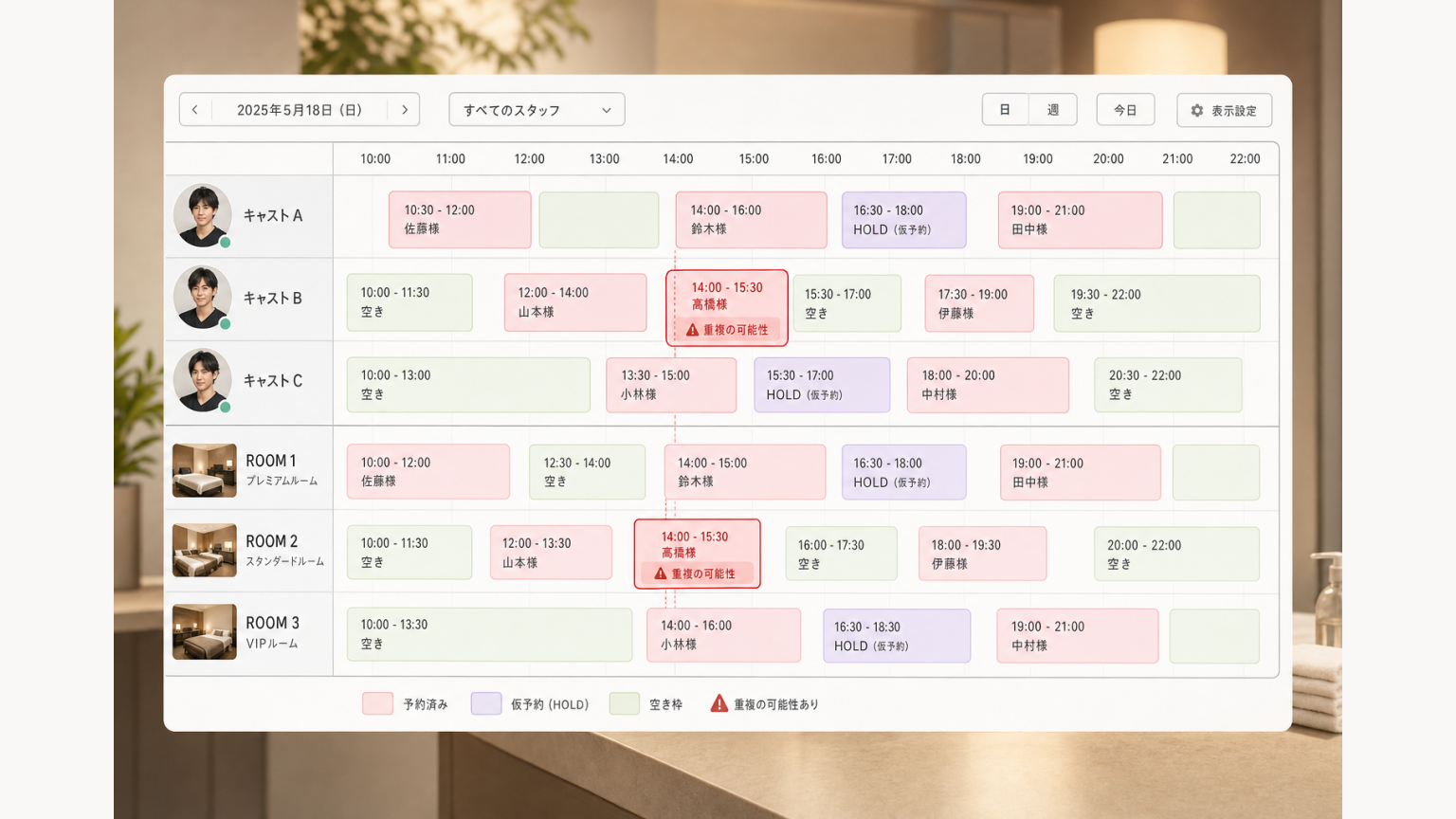This screenshot has width=1456, height=819.
Task: Open キャストC 15:30 - 17:00 HOLD block
Action: (822, 385)
